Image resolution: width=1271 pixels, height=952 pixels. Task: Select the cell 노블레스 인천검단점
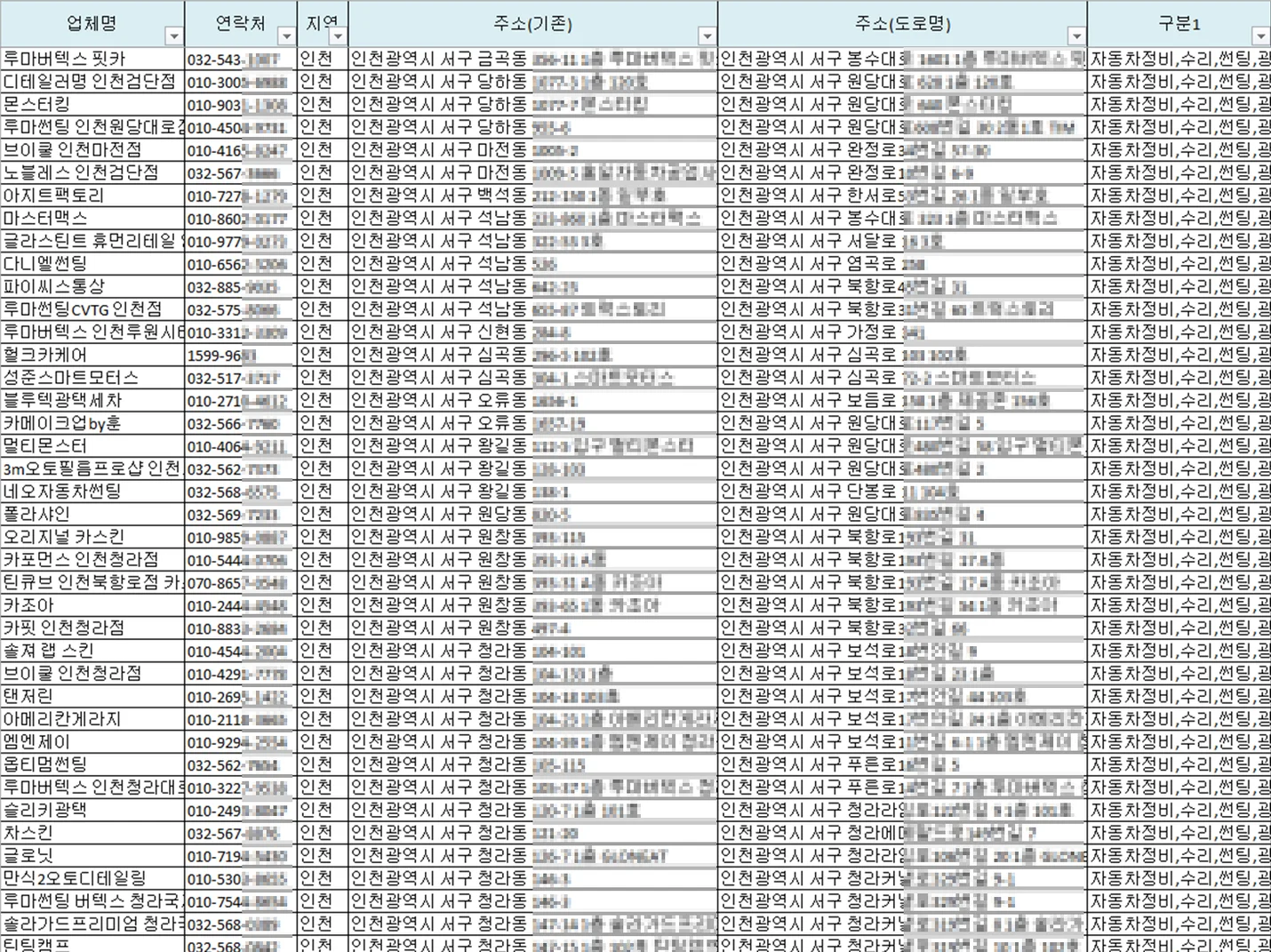click(92, 172)
